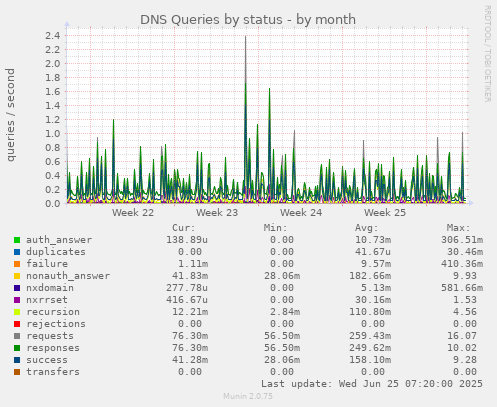Image resolution: width=497 pixels, height=407 pixels.
Task: Click the 'nxdomain' legend label
Action: click(x=50, y=288)
